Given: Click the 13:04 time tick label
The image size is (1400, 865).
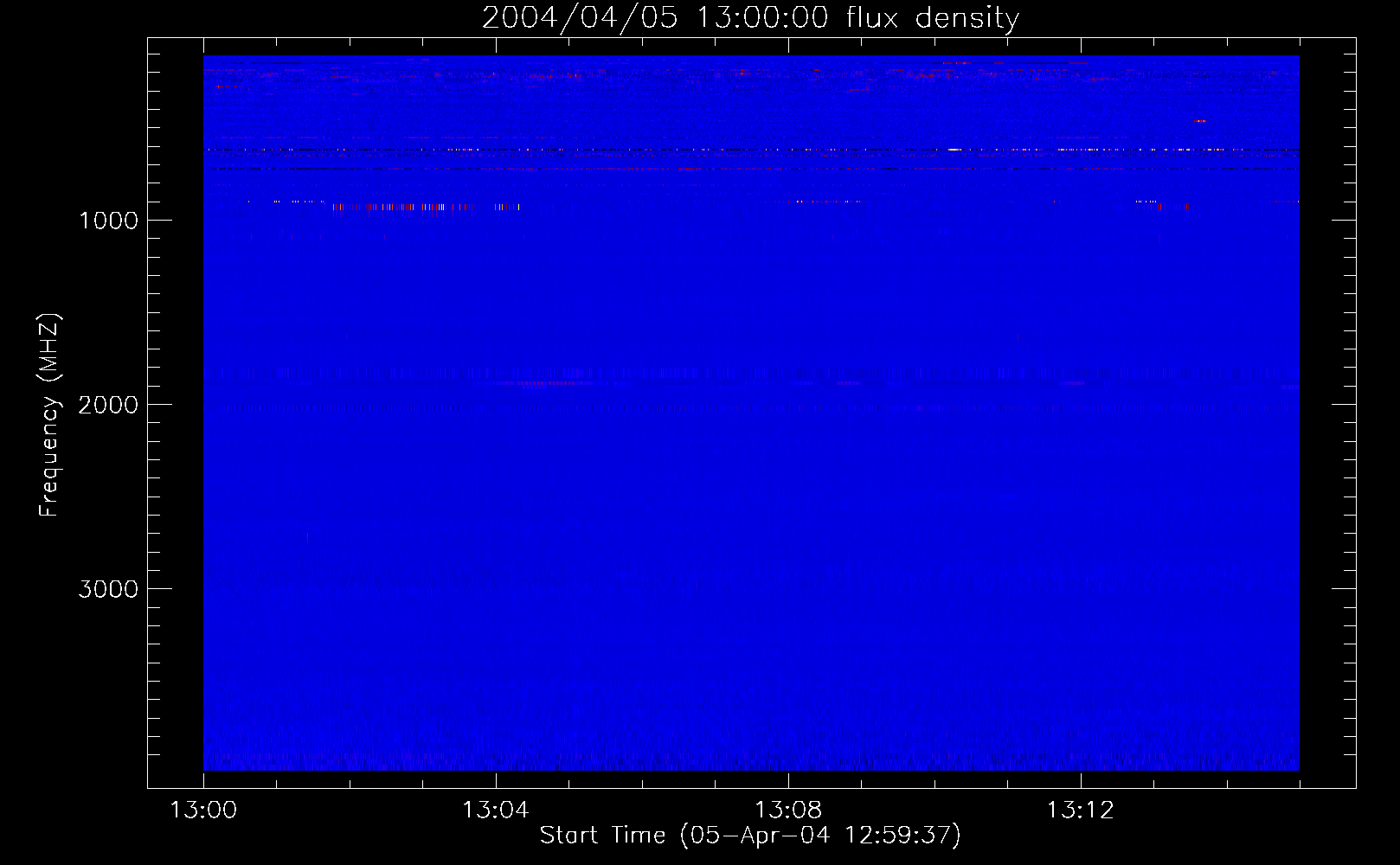Looking at the screenshot, I should [495, 811].
